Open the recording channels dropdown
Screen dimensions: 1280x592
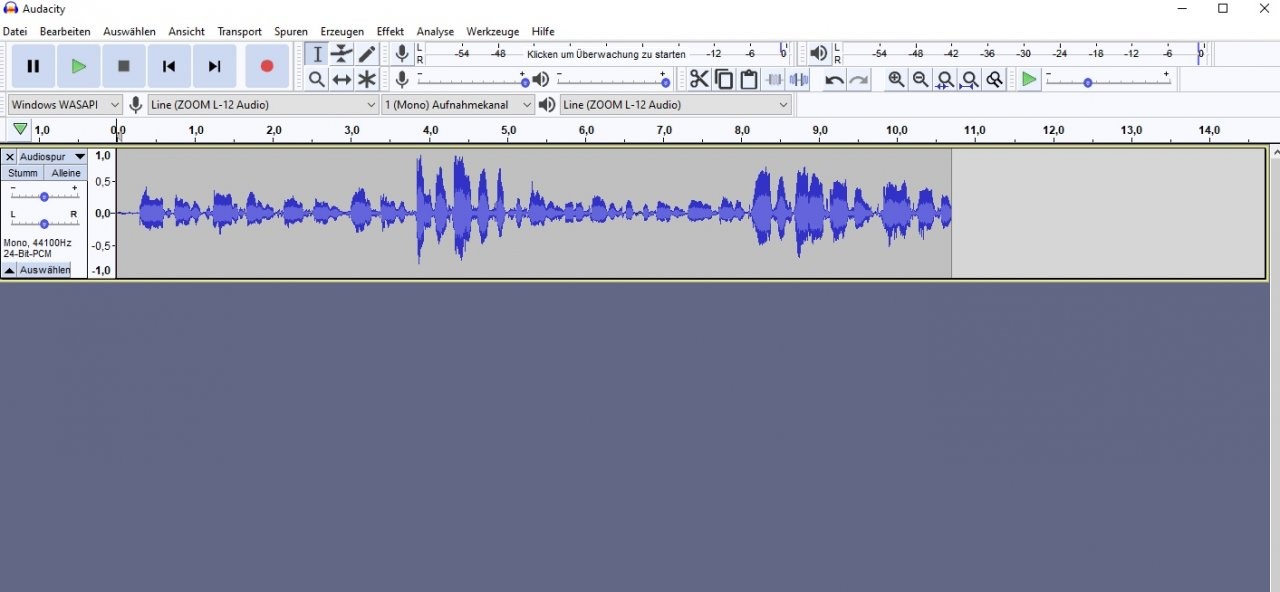(x=459, y=104)
